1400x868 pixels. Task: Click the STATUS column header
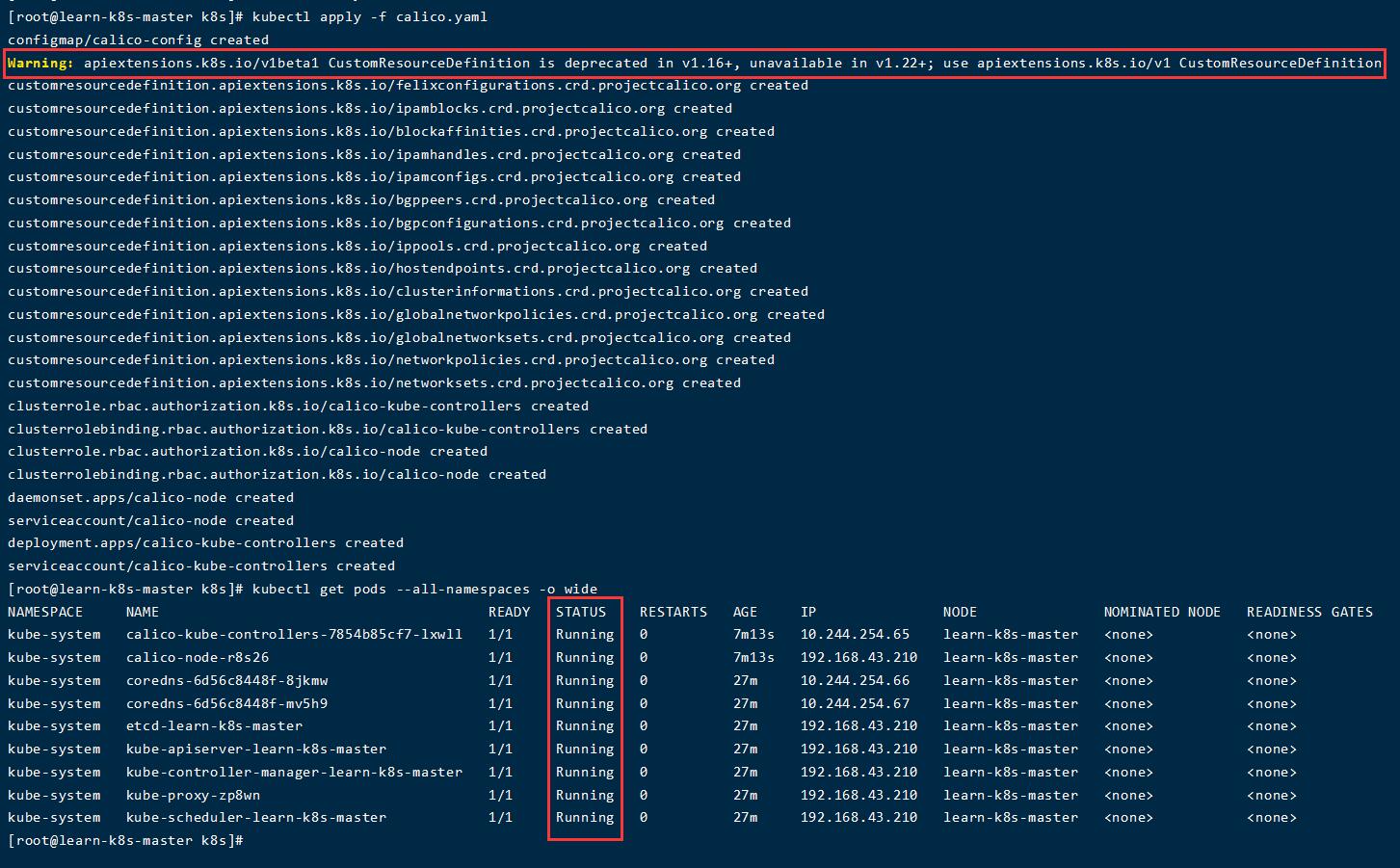[581, 613]
